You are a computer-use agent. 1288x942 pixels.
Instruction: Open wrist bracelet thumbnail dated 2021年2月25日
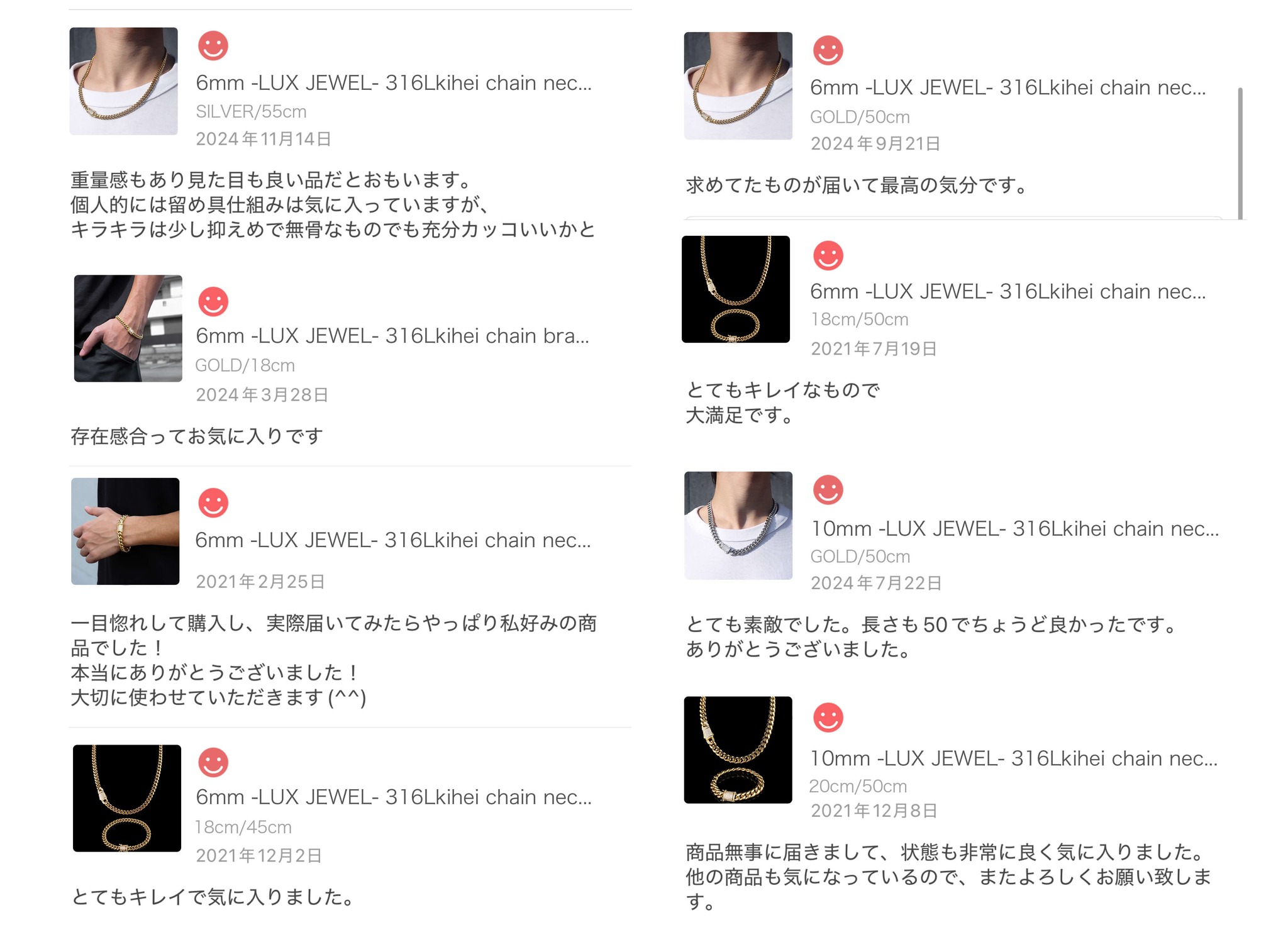[125, 531]
